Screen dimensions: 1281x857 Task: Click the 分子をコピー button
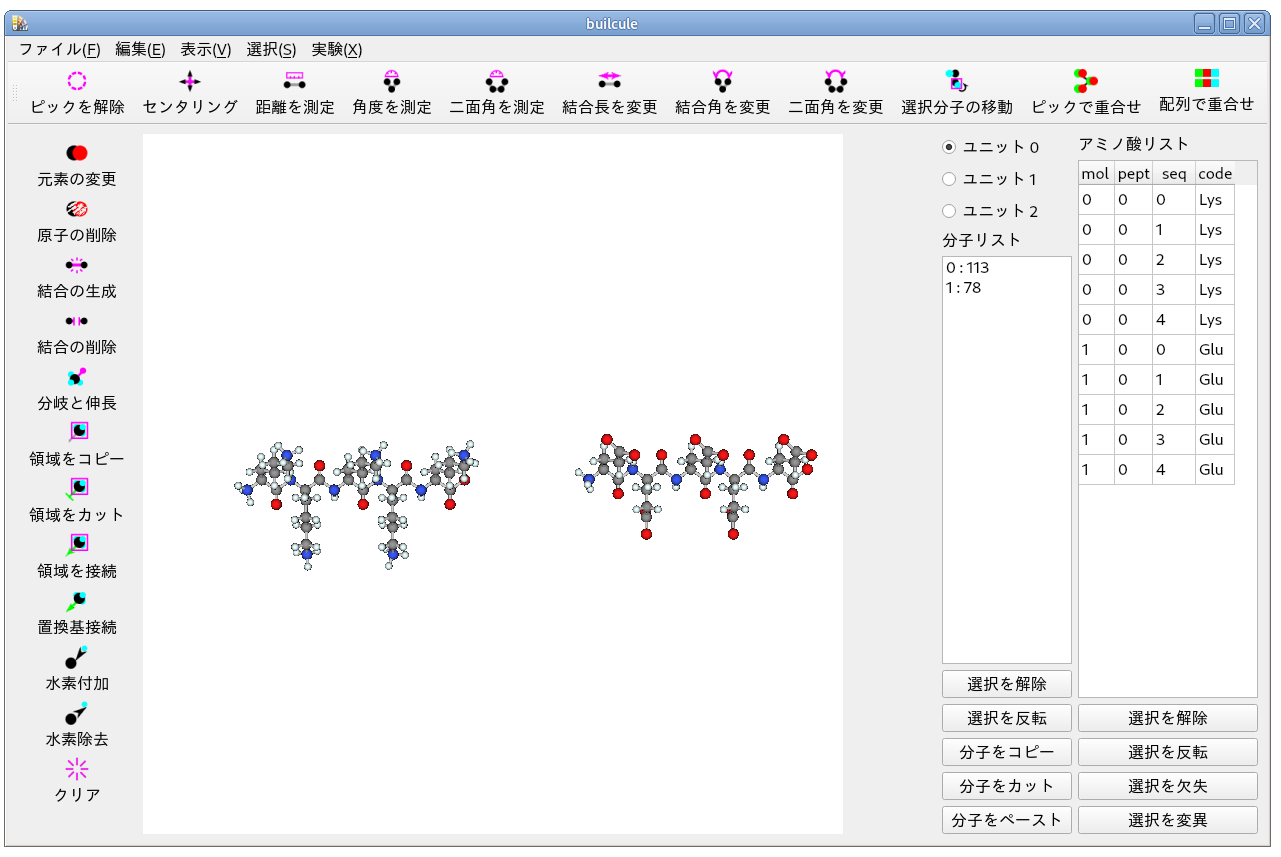pos(1006,752)
